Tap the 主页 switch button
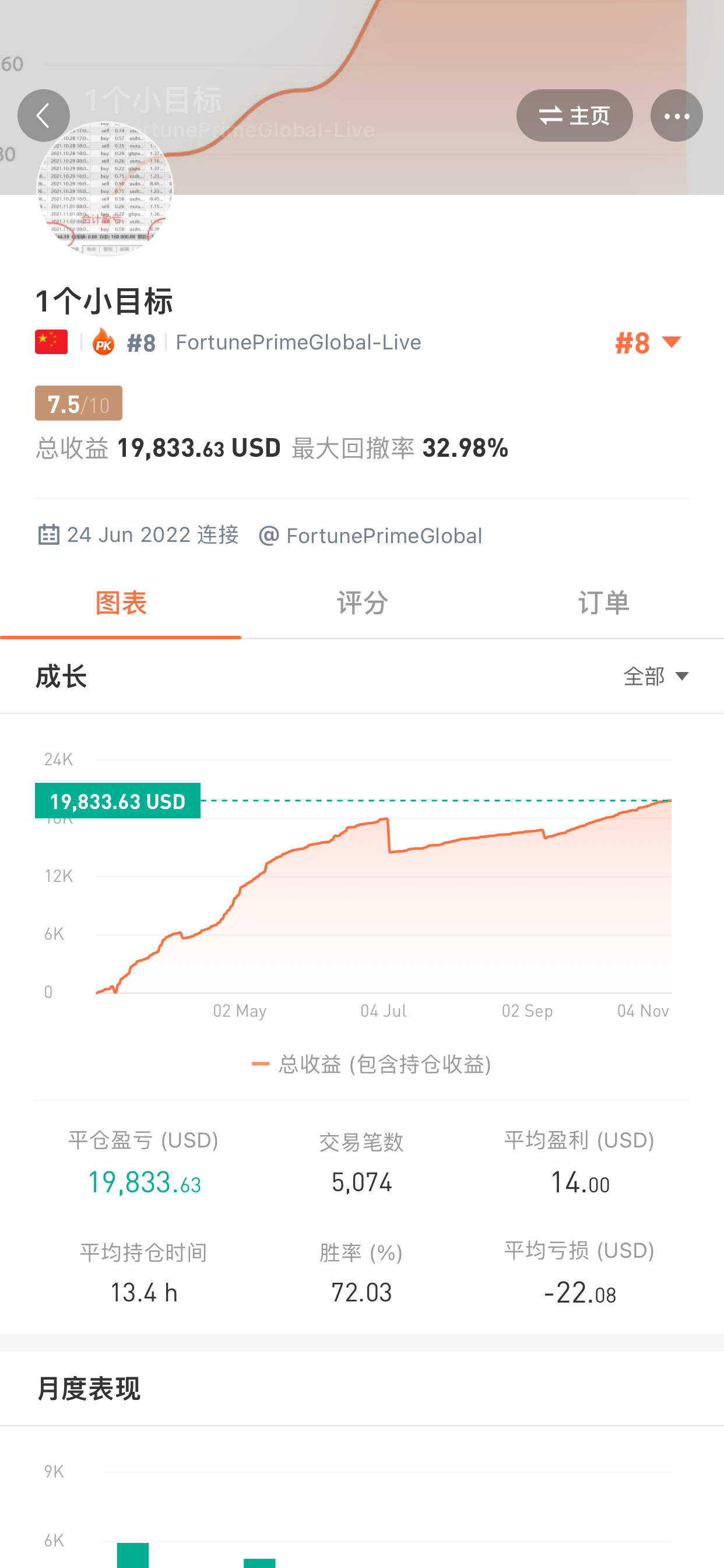 (574, 116)
